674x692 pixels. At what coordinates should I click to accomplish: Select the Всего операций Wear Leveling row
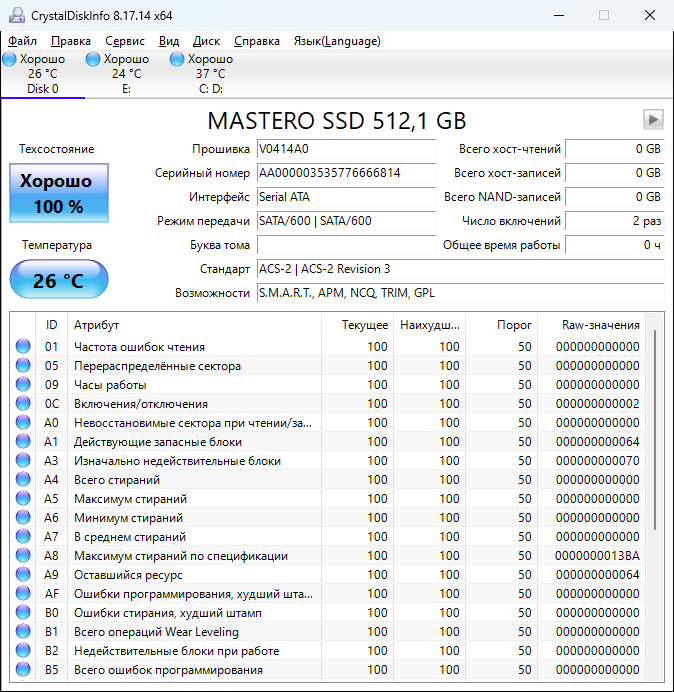329,632
